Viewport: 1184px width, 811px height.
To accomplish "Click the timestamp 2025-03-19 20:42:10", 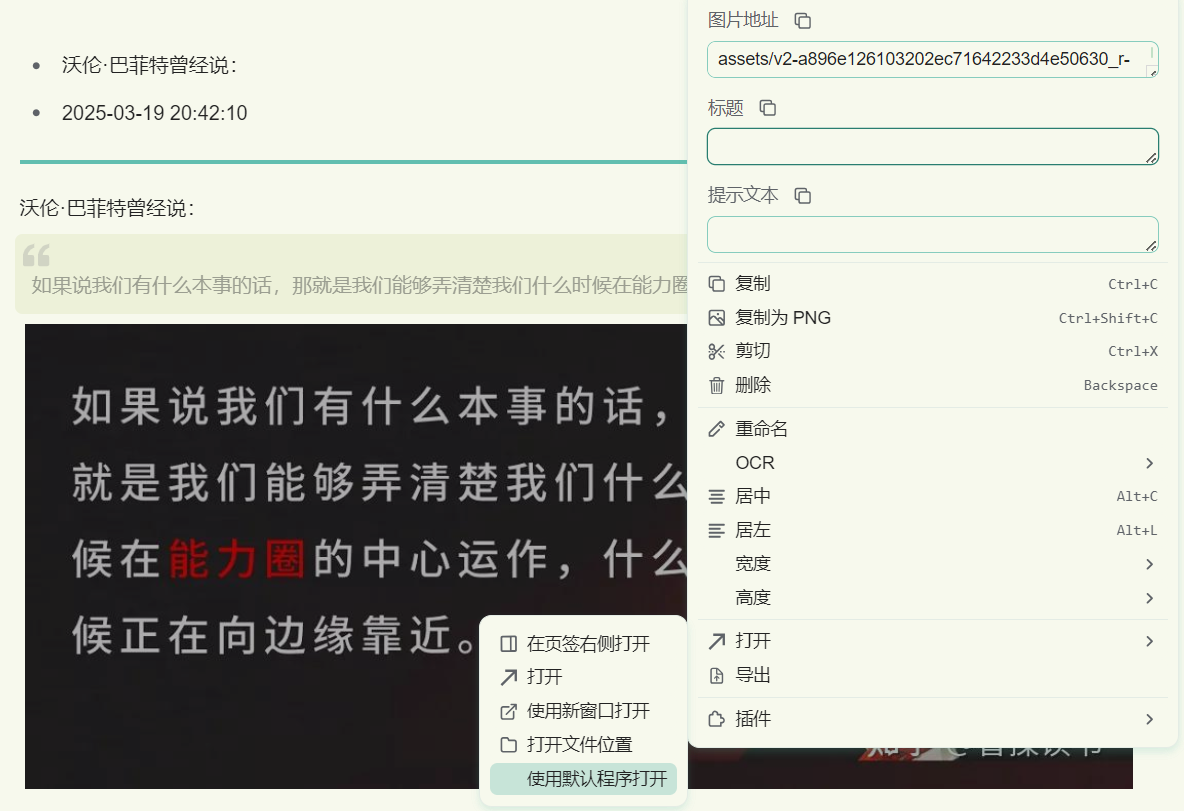I will 155,113.
